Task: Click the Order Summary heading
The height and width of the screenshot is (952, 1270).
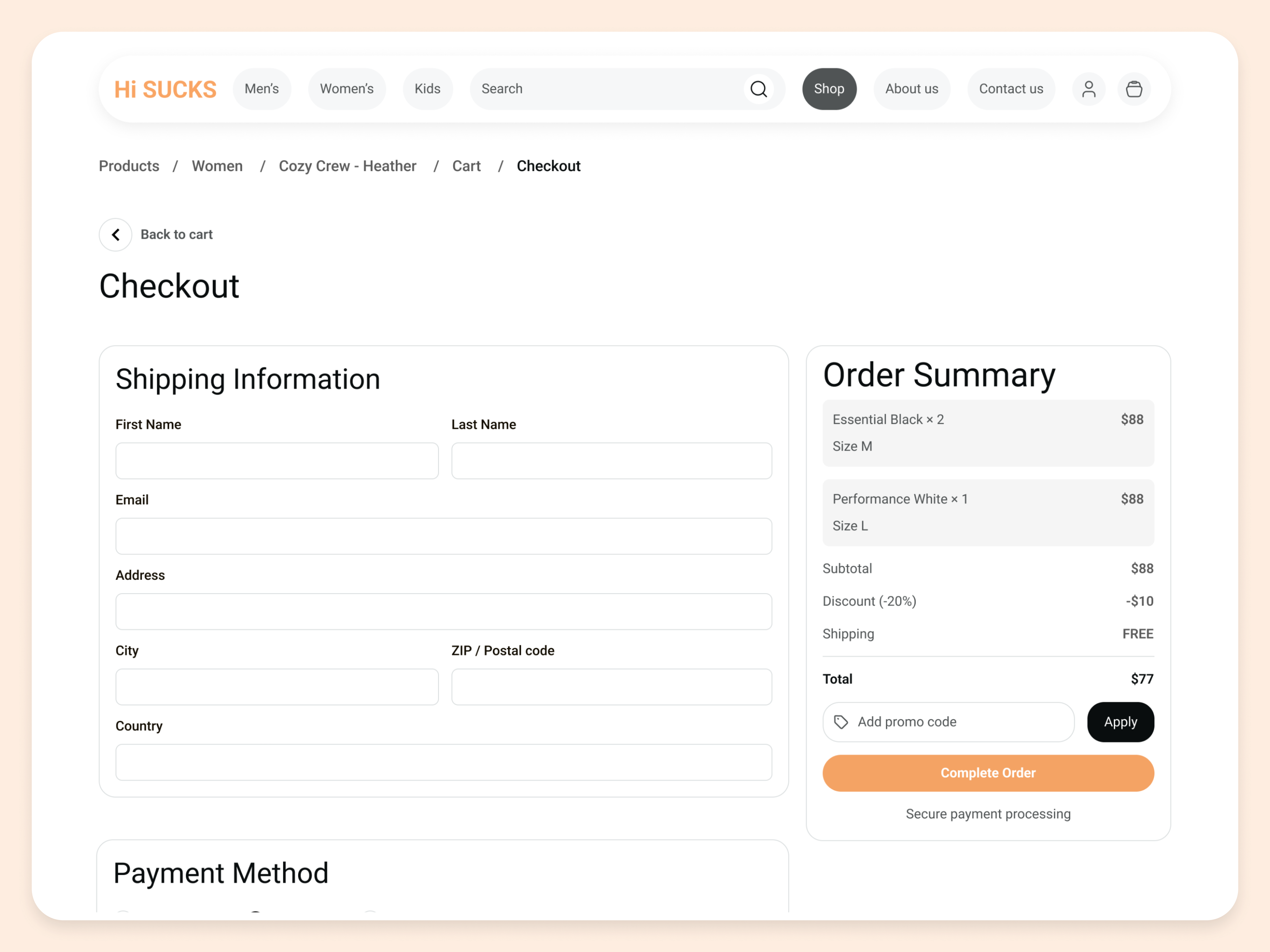Action: coord(939,375)
